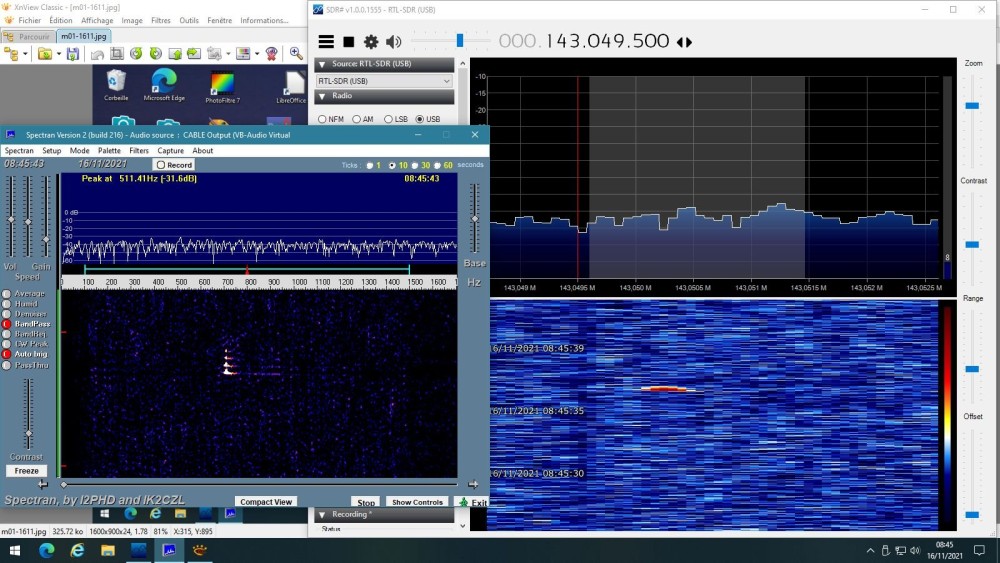
Task: Toggle the Record checkbox in Spectran
Action: tap(174, 165)
